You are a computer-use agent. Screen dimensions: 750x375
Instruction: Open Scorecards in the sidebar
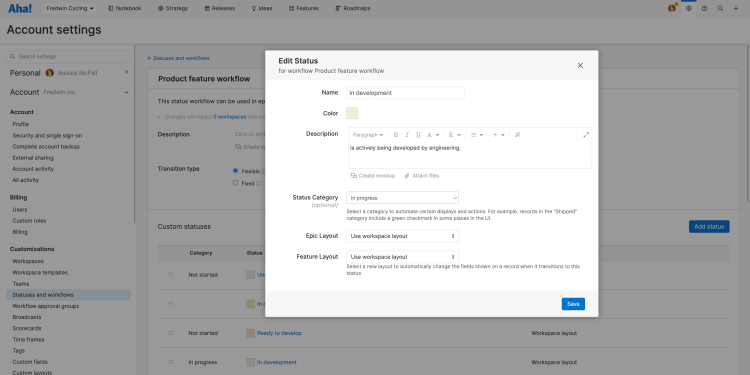click(27, 329)
